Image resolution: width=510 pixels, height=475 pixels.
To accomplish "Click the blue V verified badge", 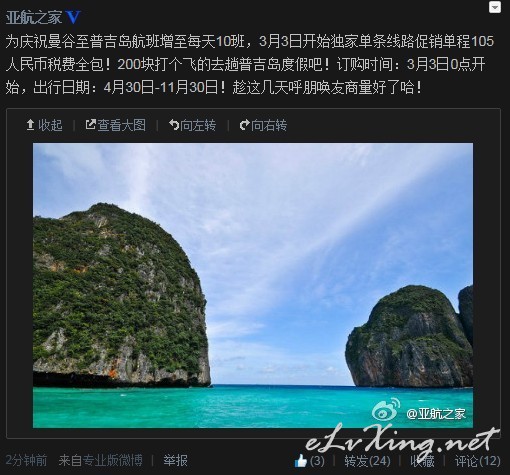I will pos(73,17).
